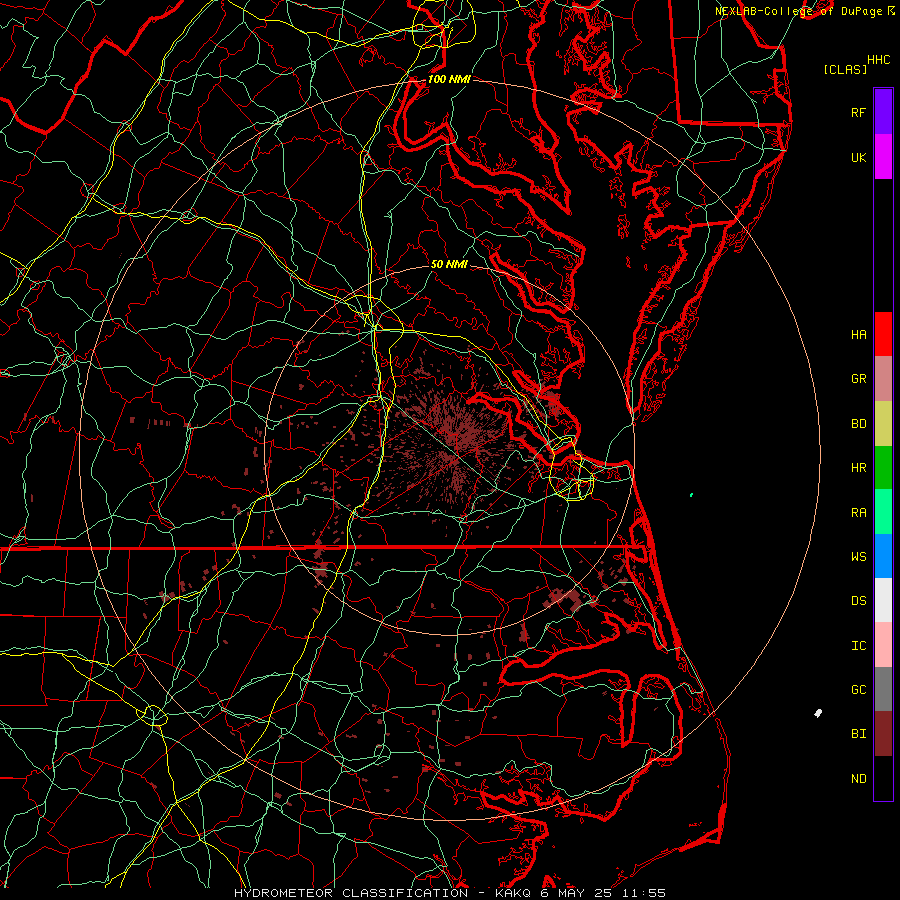This screenshot has width=900, height=900.
Task: Click the 100 NMI range ring label
Action: point(449,79)
